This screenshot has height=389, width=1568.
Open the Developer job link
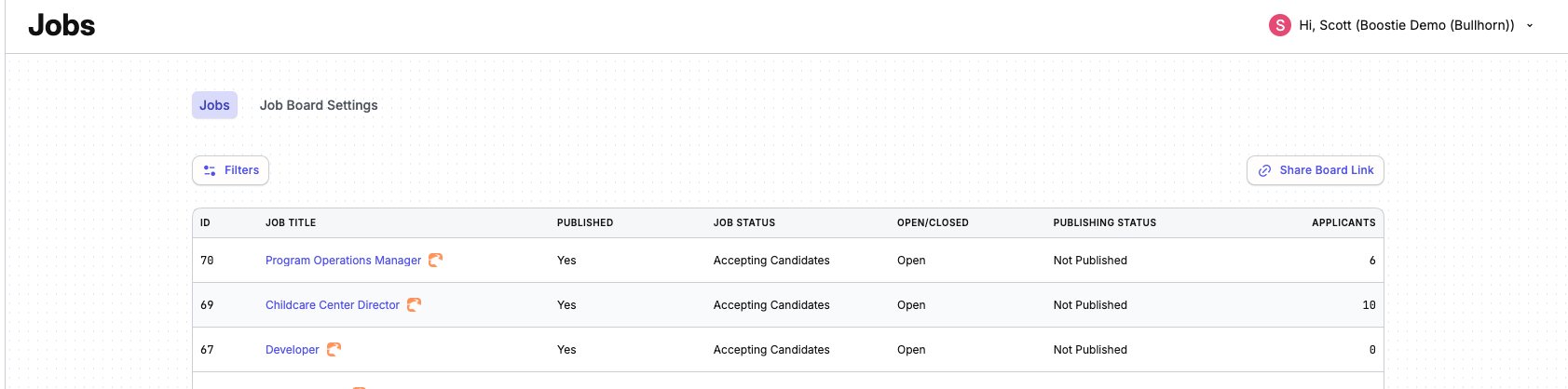[293, 350]
